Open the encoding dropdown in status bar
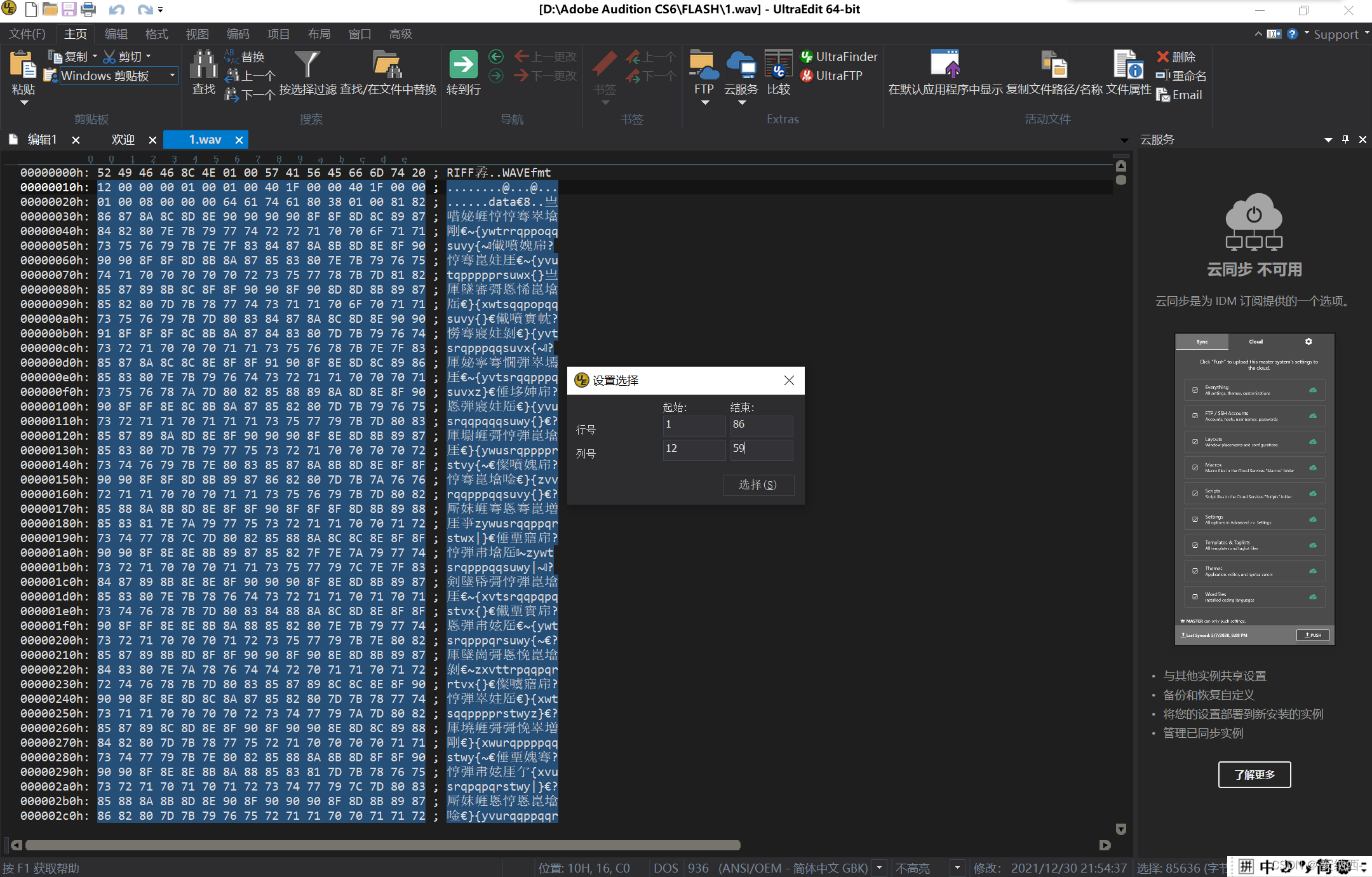 pyautogui.click(x=880, y=867)
